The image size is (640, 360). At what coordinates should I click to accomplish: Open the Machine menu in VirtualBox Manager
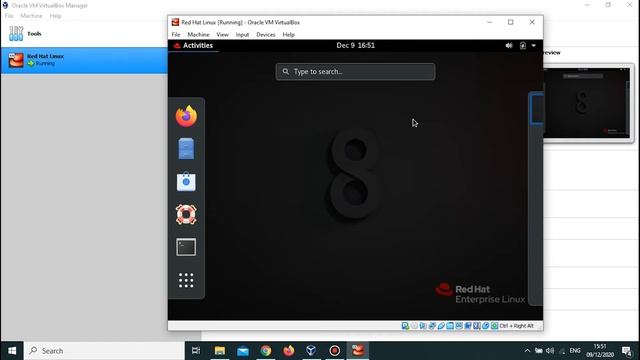coord(31,16)
